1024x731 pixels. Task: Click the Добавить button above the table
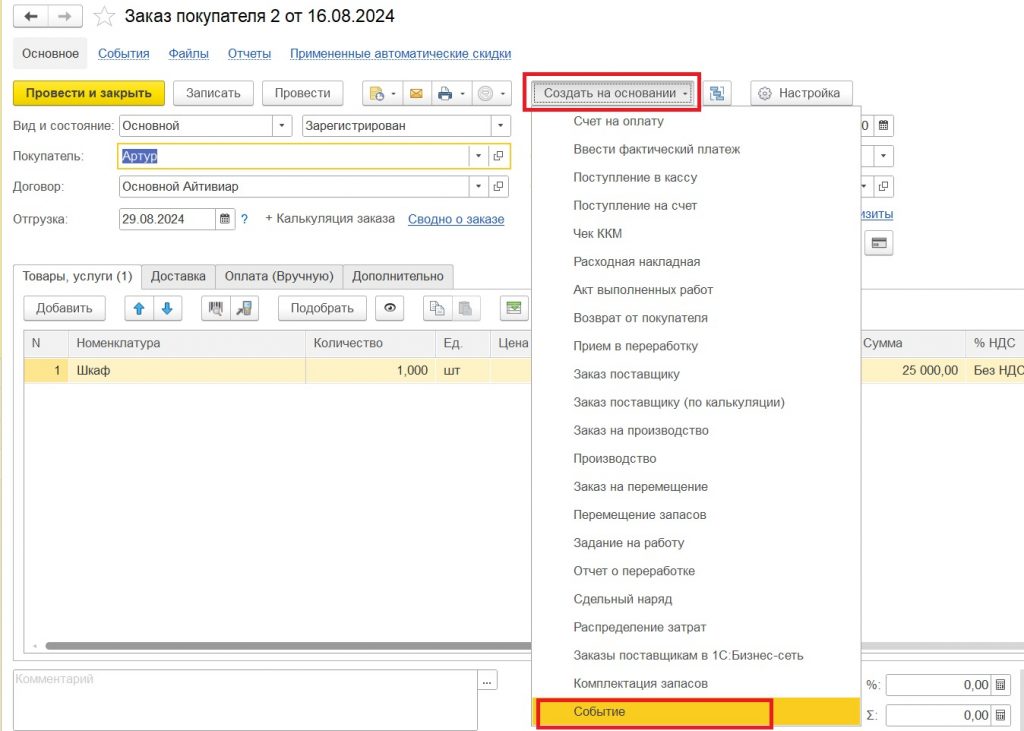pyautogui.click(x=64, y=308)
